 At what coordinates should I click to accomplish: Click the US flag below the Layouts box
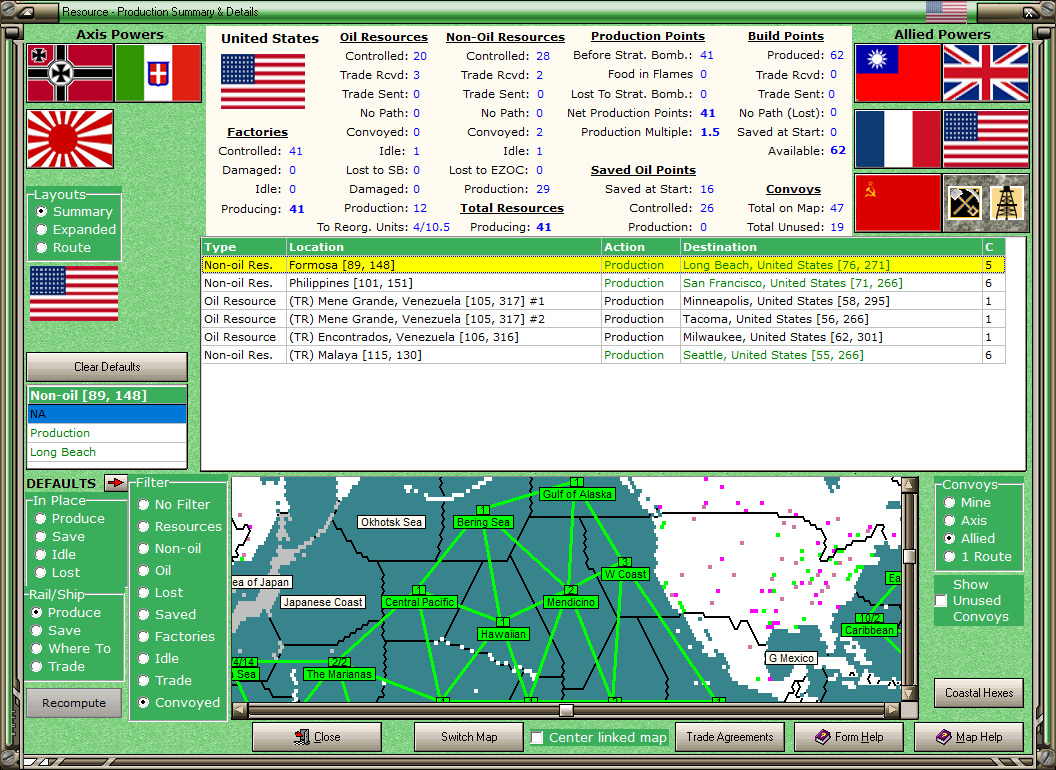click(74, 293)
